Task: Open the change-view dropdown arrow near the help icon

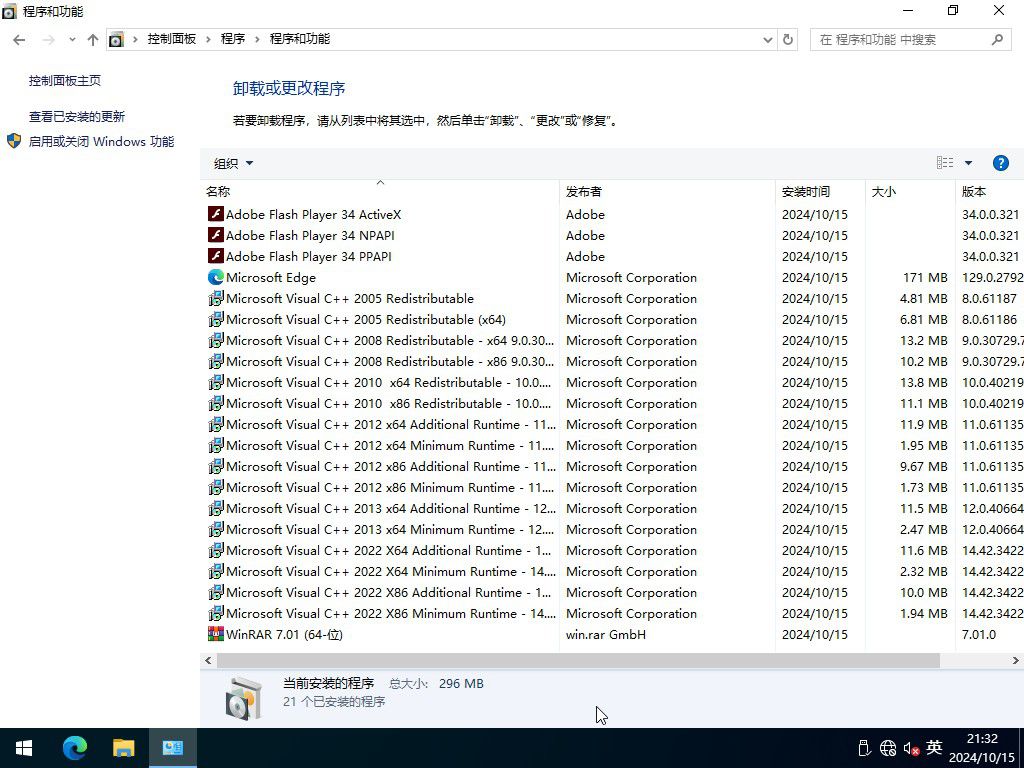Action: point(966,162)
